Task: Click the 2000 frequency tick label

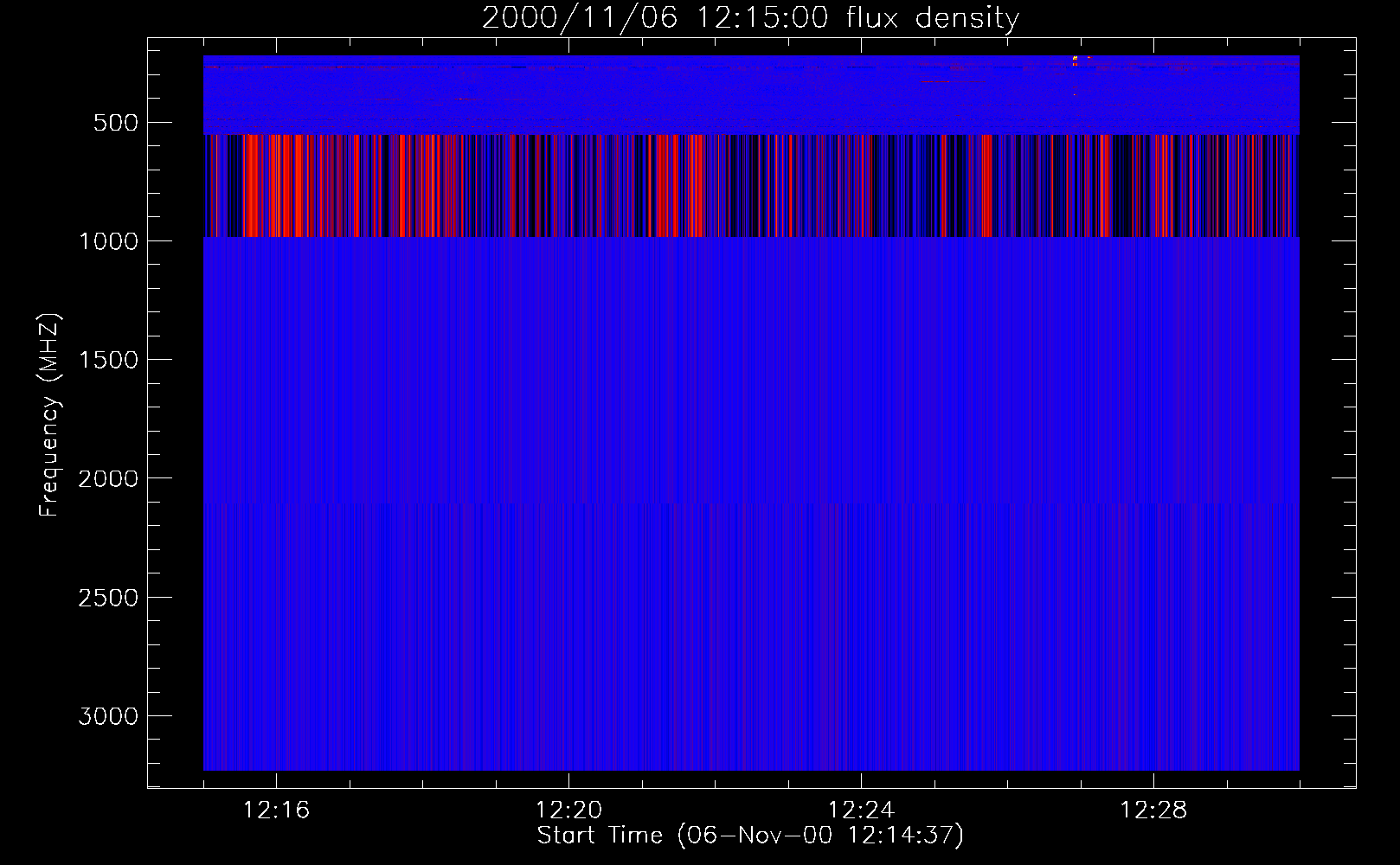Action: pyautogui.click(x=108, y=479)
